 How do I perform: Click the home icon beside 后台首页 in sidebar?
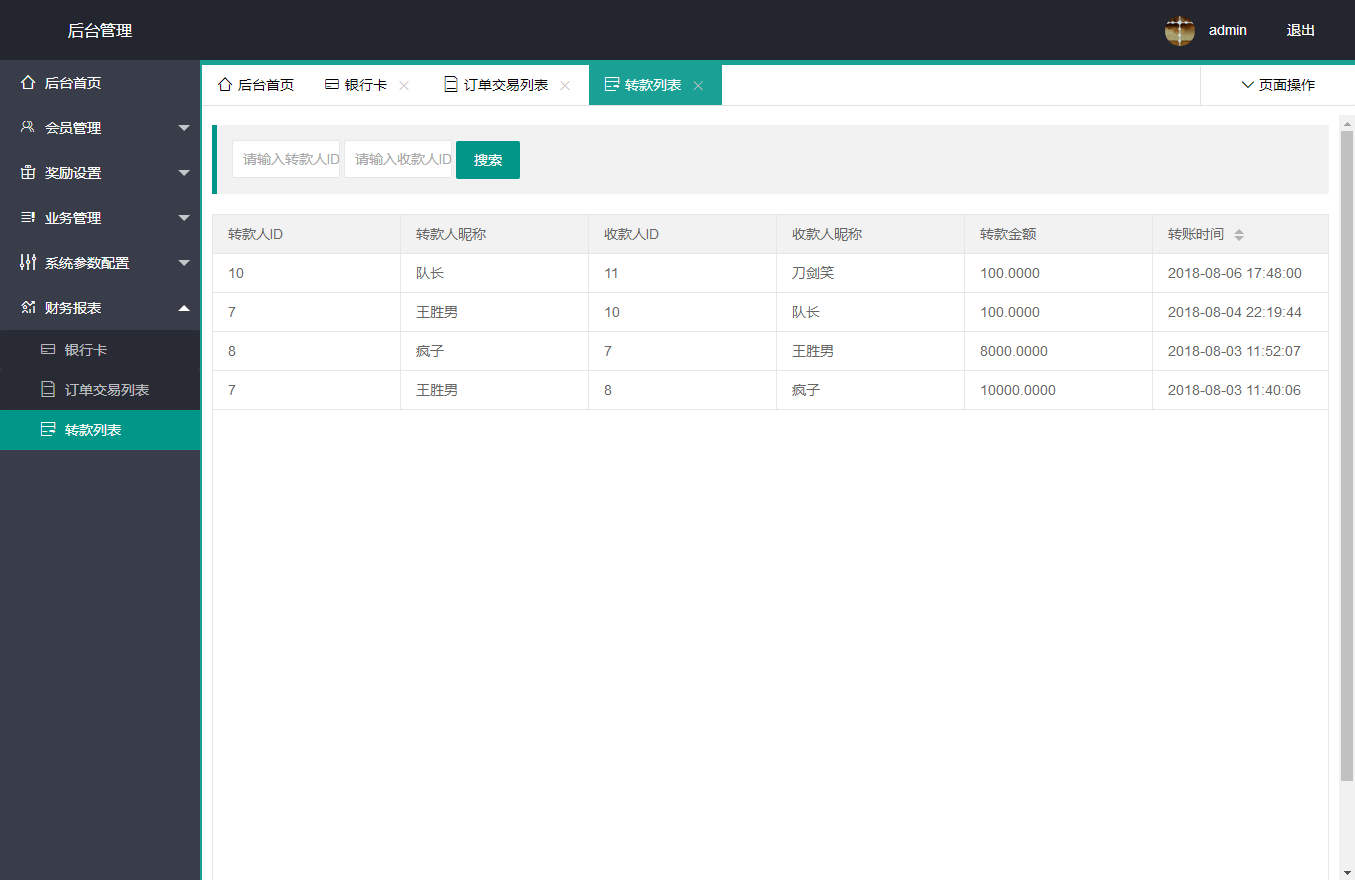click(28, 83)
